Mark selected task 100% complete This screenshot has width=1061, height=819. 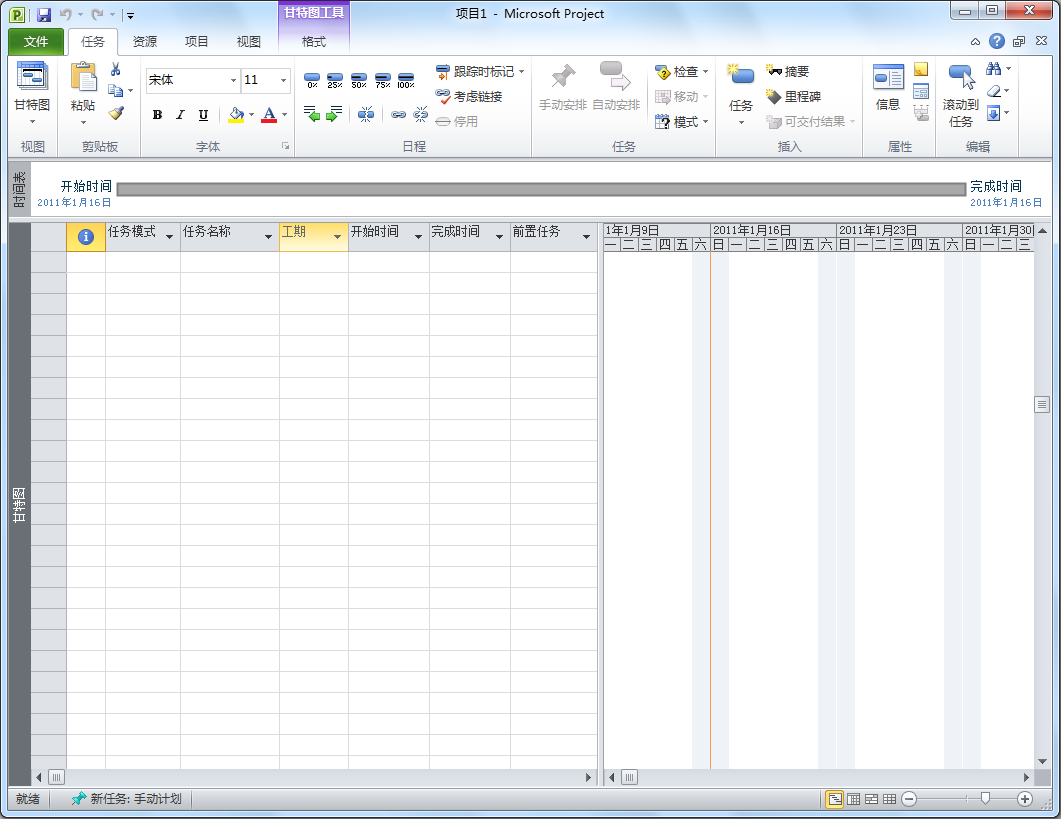click(405, 78)
